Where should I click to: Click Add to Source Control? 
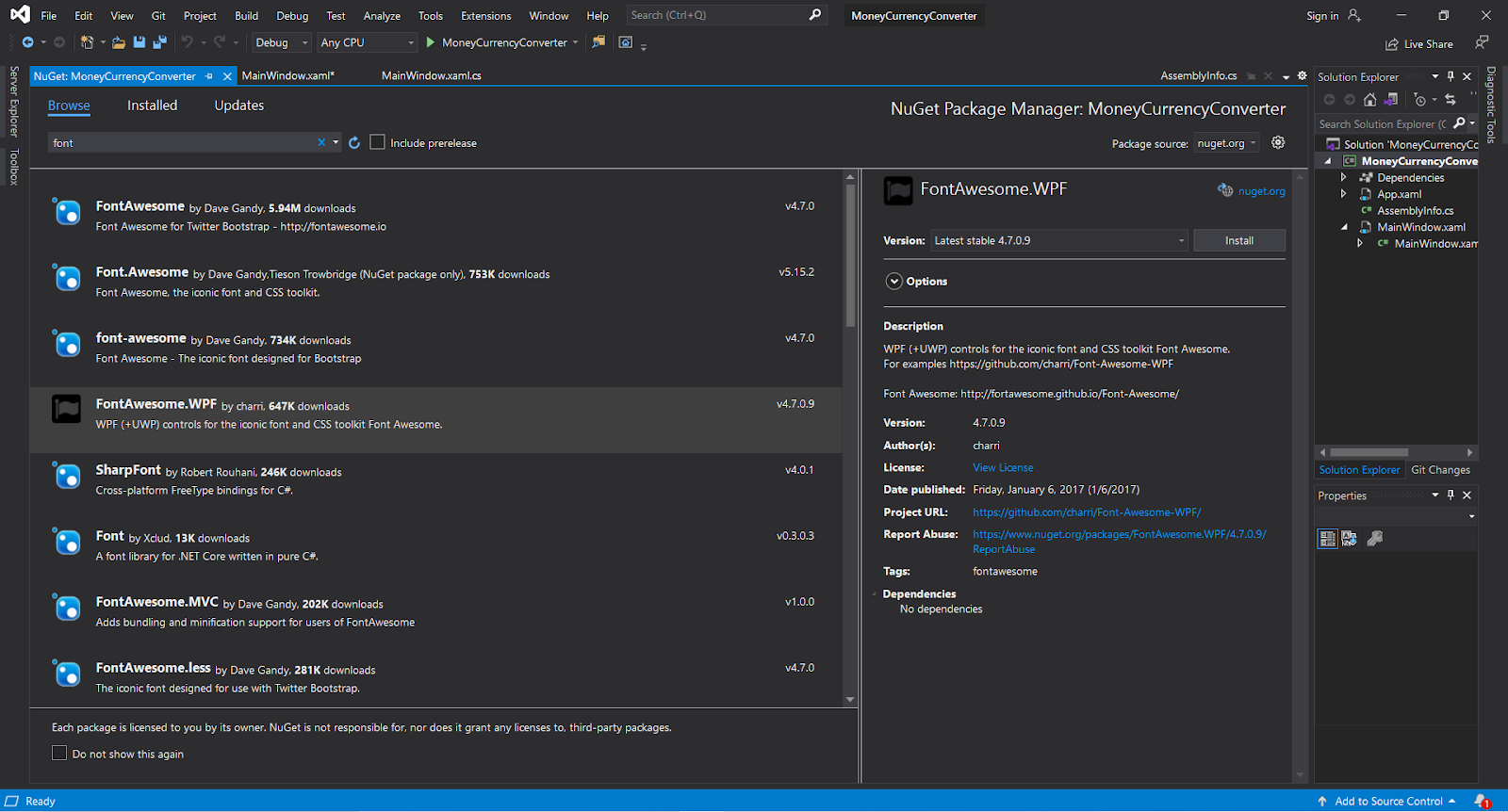[x=1388, y=802]
